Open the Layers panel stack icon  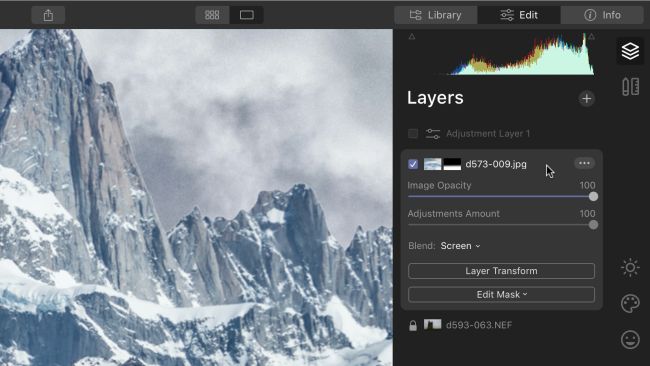(x=630, y=51)
